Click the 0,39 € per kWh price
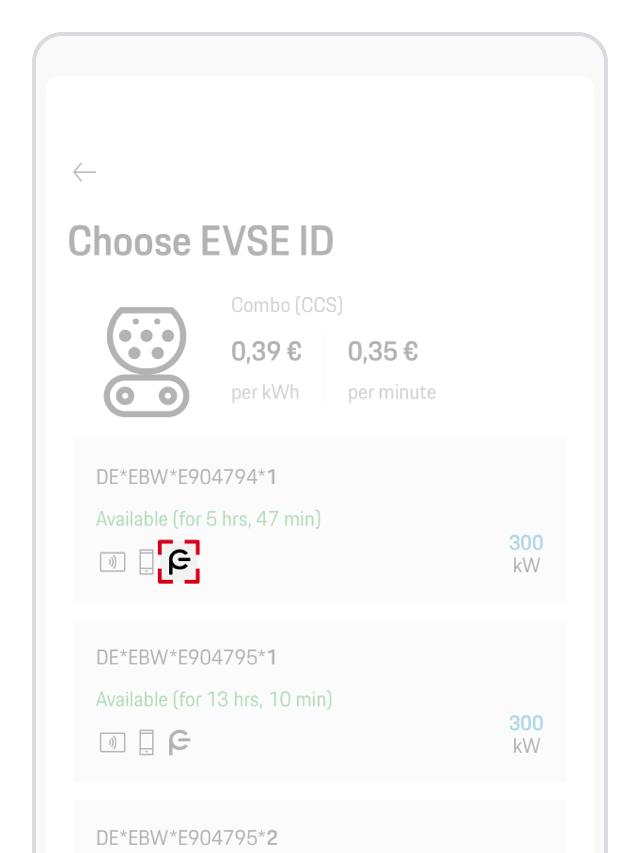 tap(266, 352)
